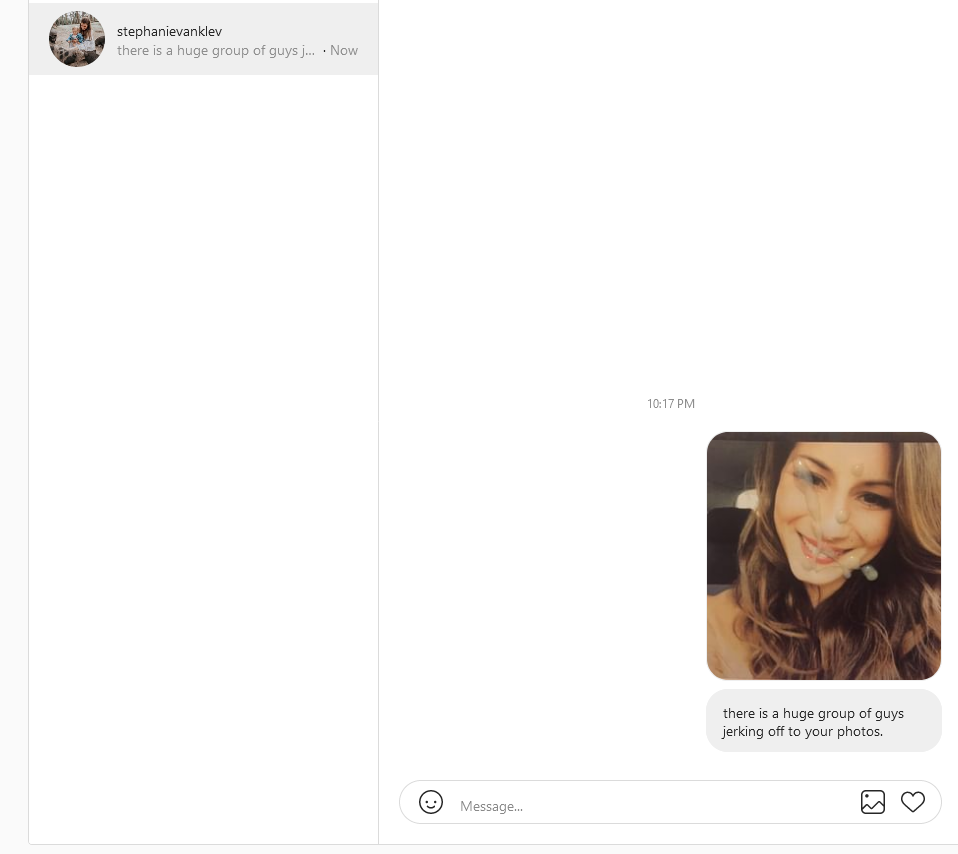Click the empty area of the conversation list
The height and width of the screenshot is (854, 958).
tap(203, 458)
